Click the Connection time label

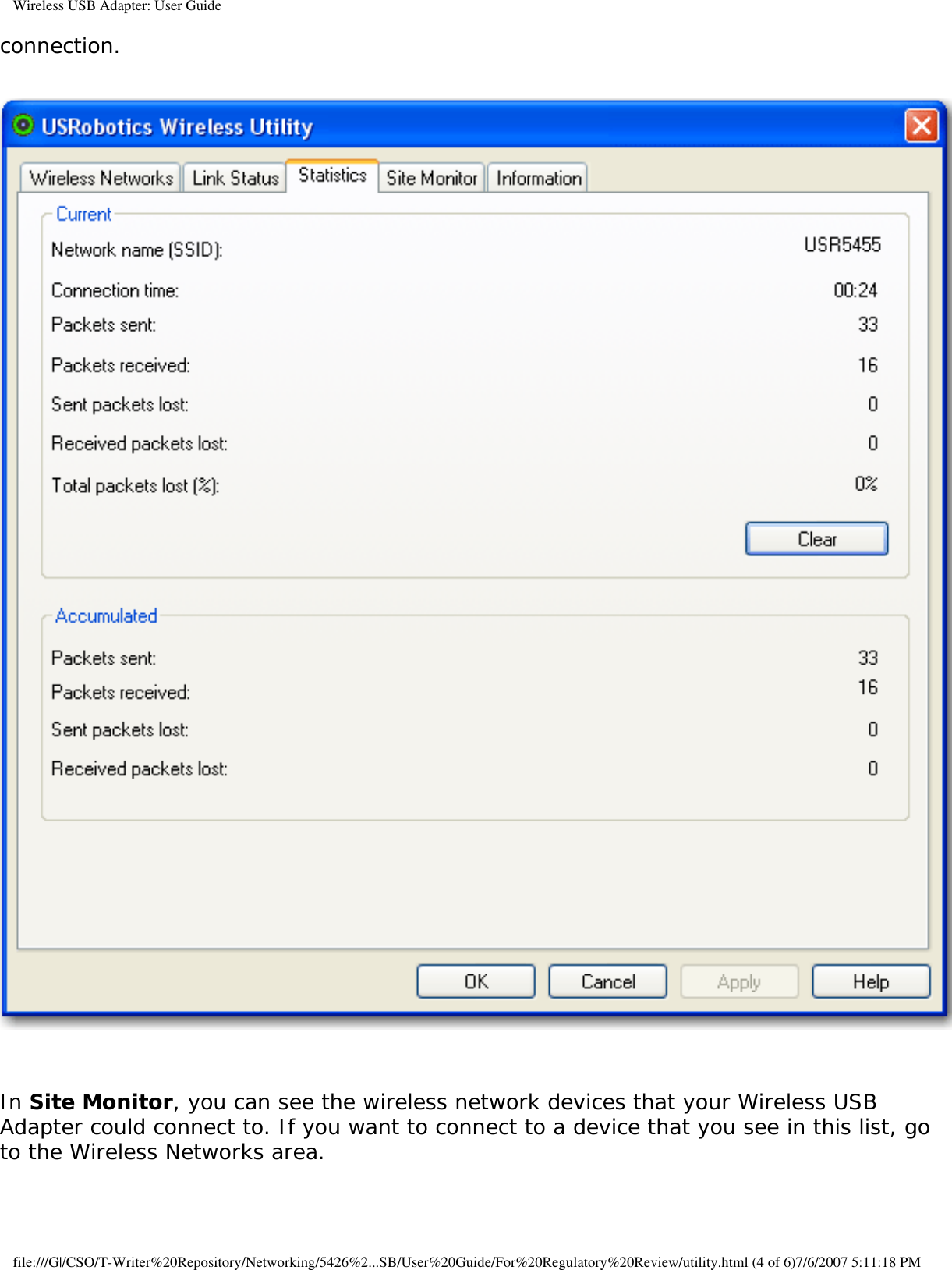[x=115, y=290]
